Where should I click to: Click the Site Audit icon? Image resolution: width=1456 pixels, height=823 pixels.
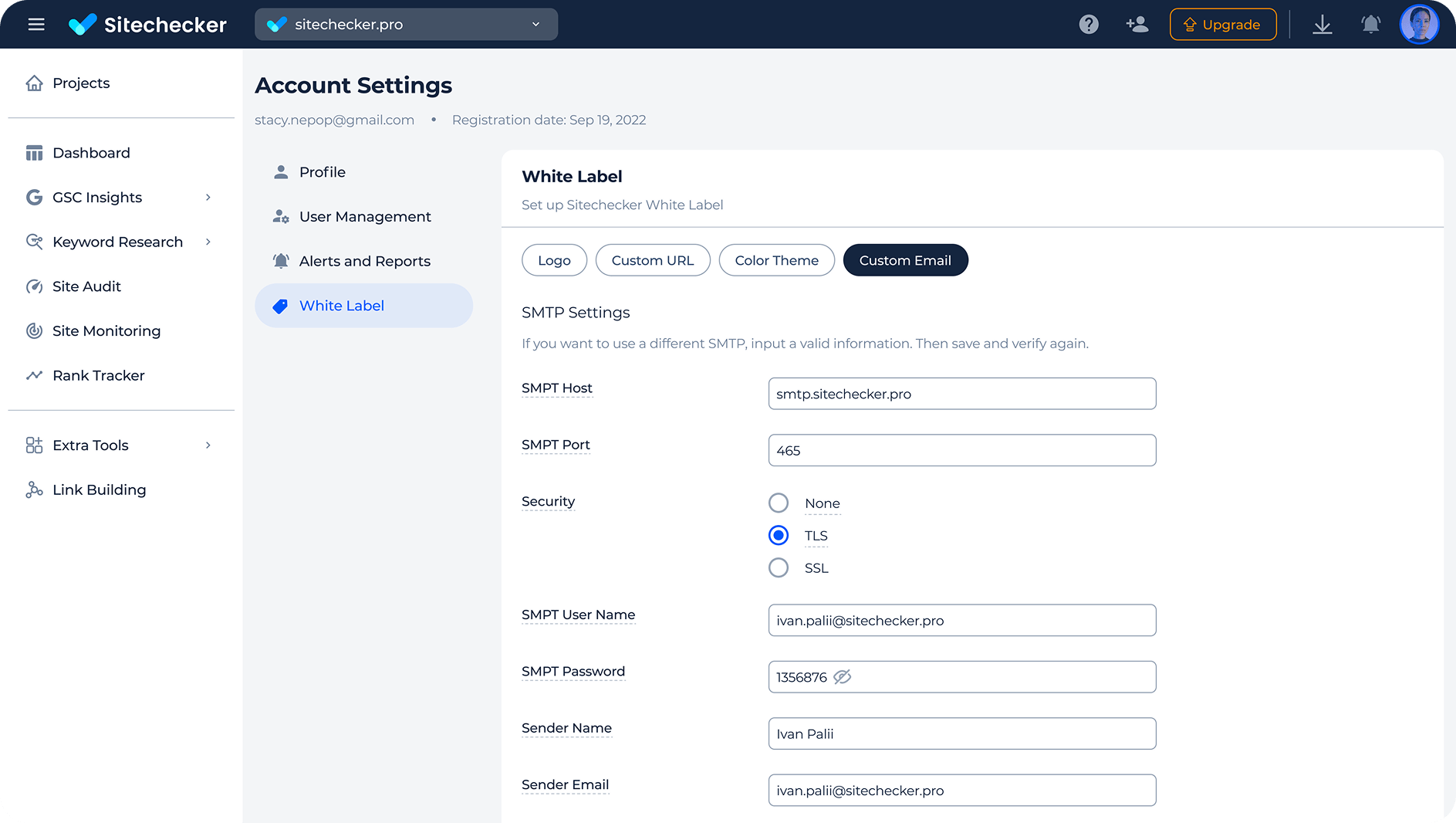[34, 286]
